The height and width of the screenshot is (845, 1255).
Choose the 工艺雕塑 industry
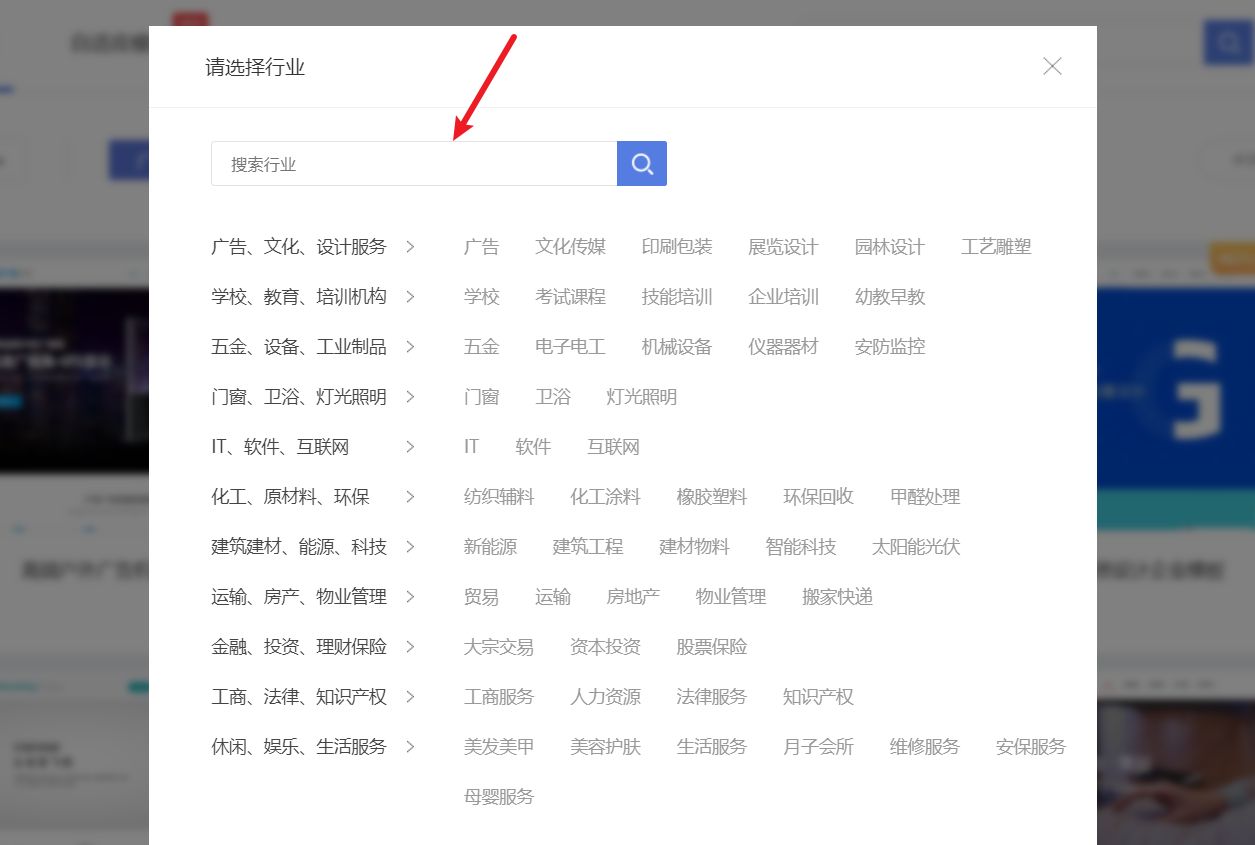coord(996,247)
